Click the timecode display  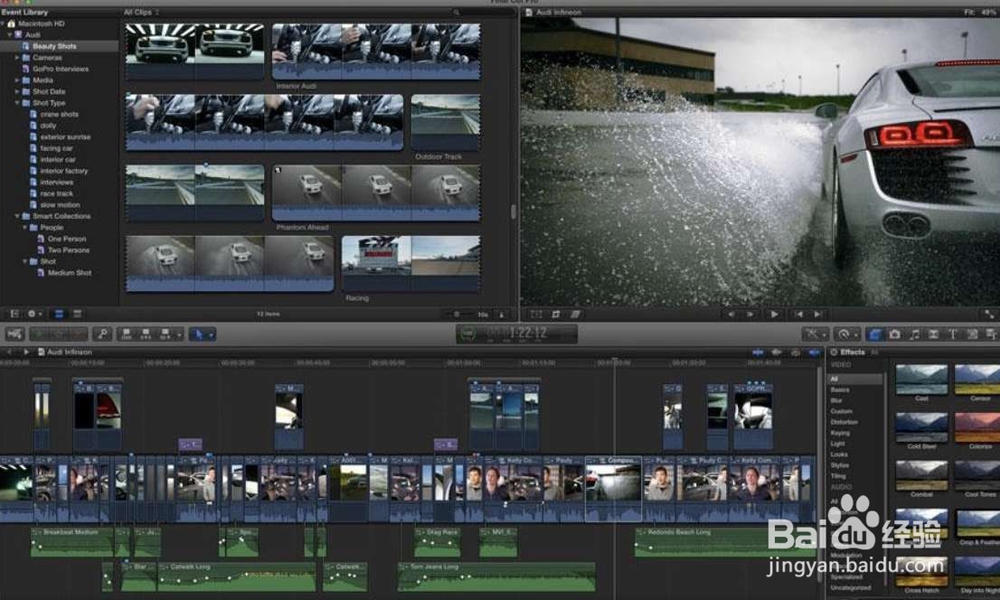[x=517, y=333]
